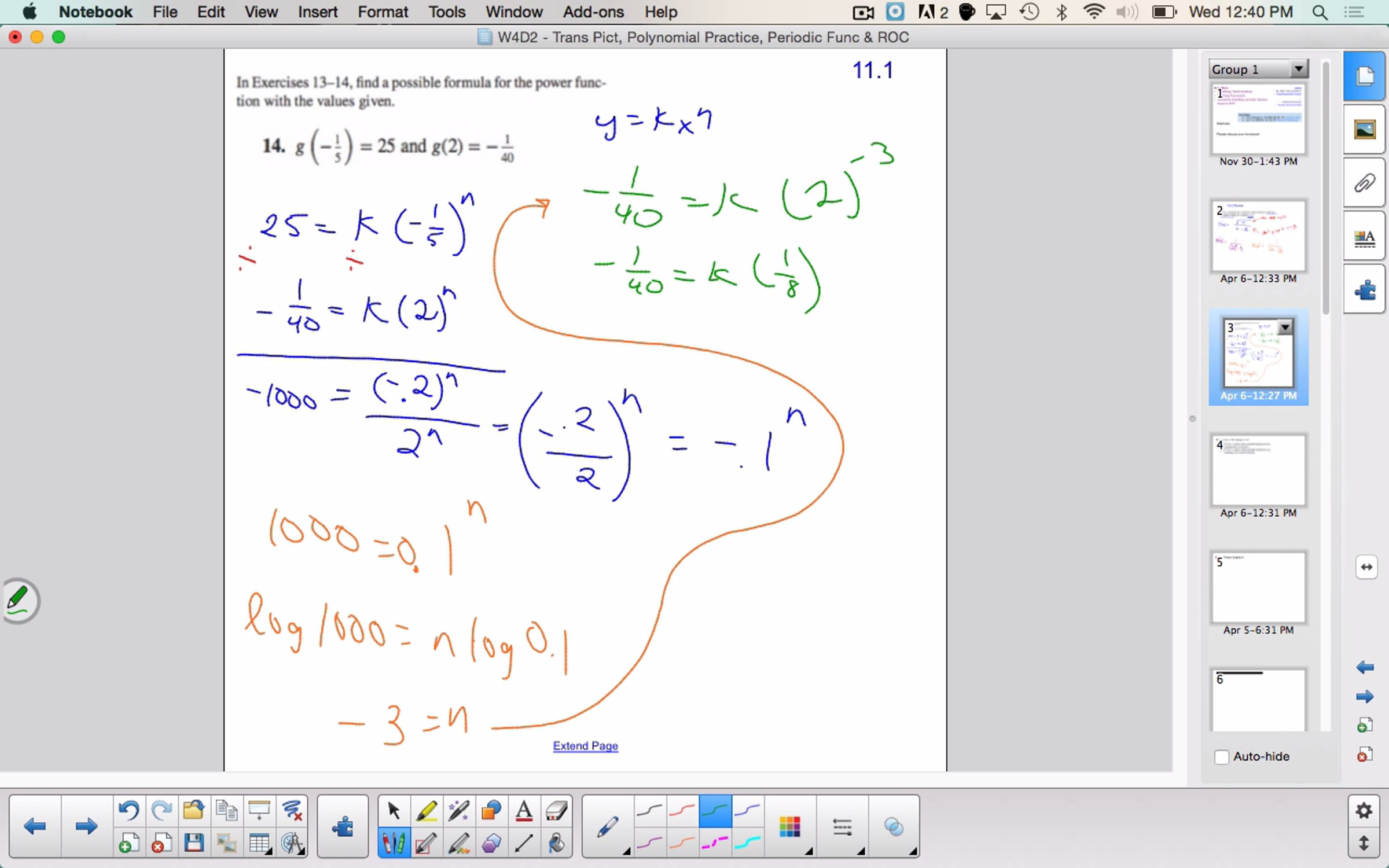1389x868 pixels.
Task: Open the color palette swatches
Action: tap(790, 827)
